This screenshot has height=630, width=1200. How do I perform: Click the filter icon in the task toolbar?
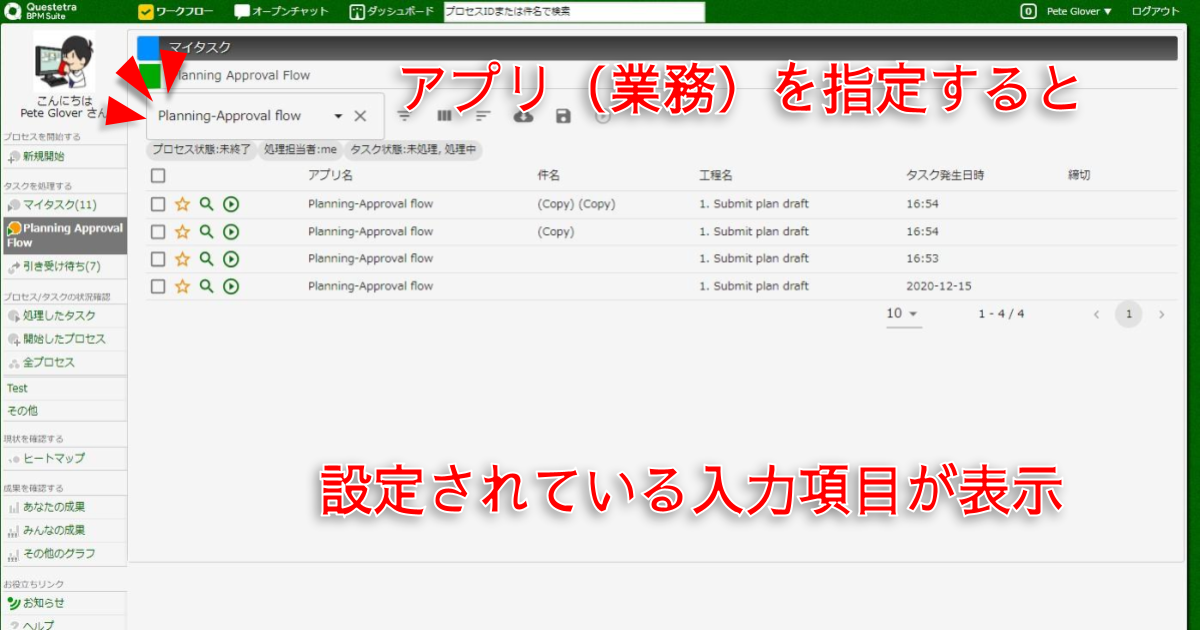tap(405, 116)
